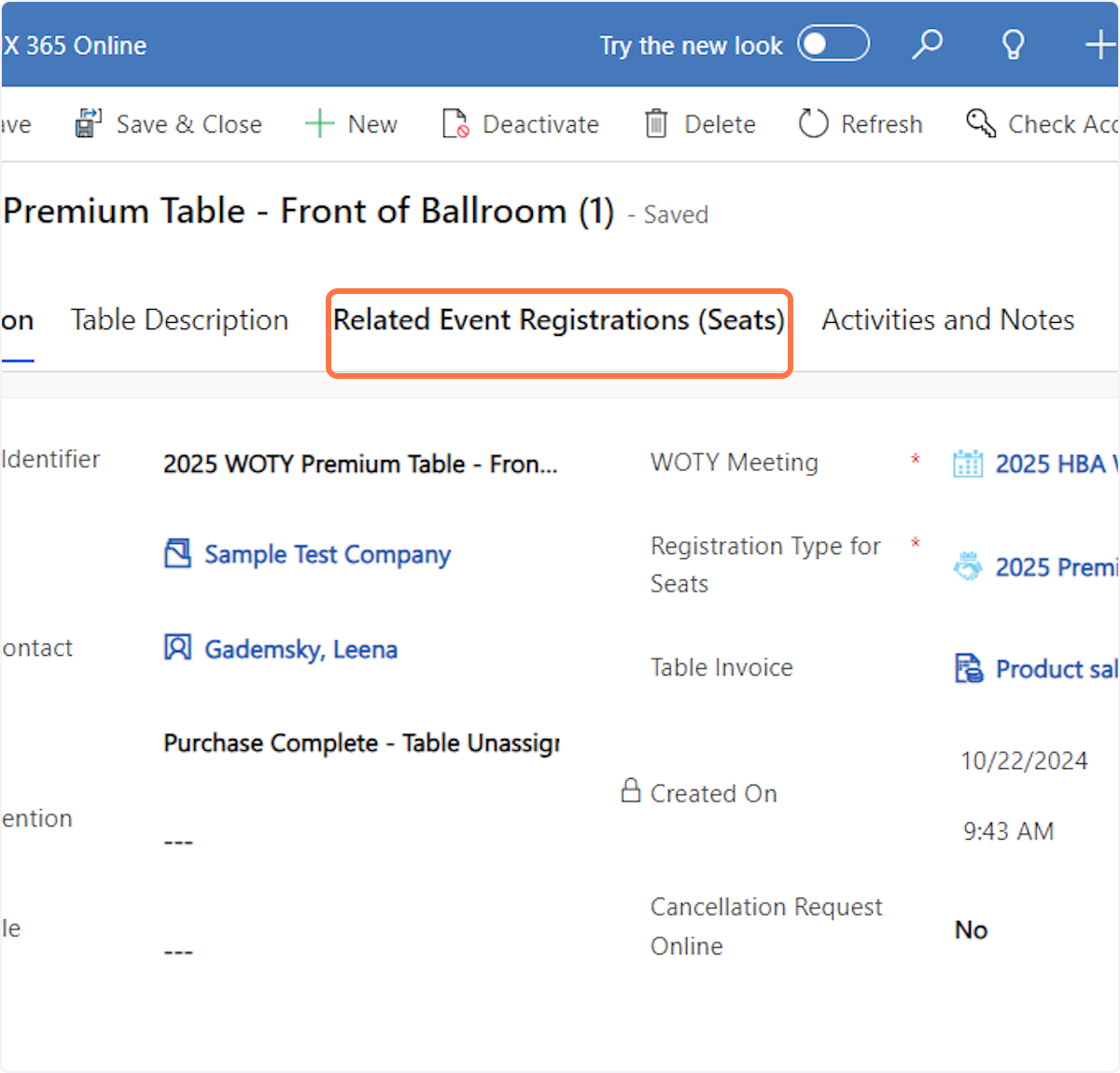
Task: Open the Sample Test Company link
Action: click(x=327, y=554)
